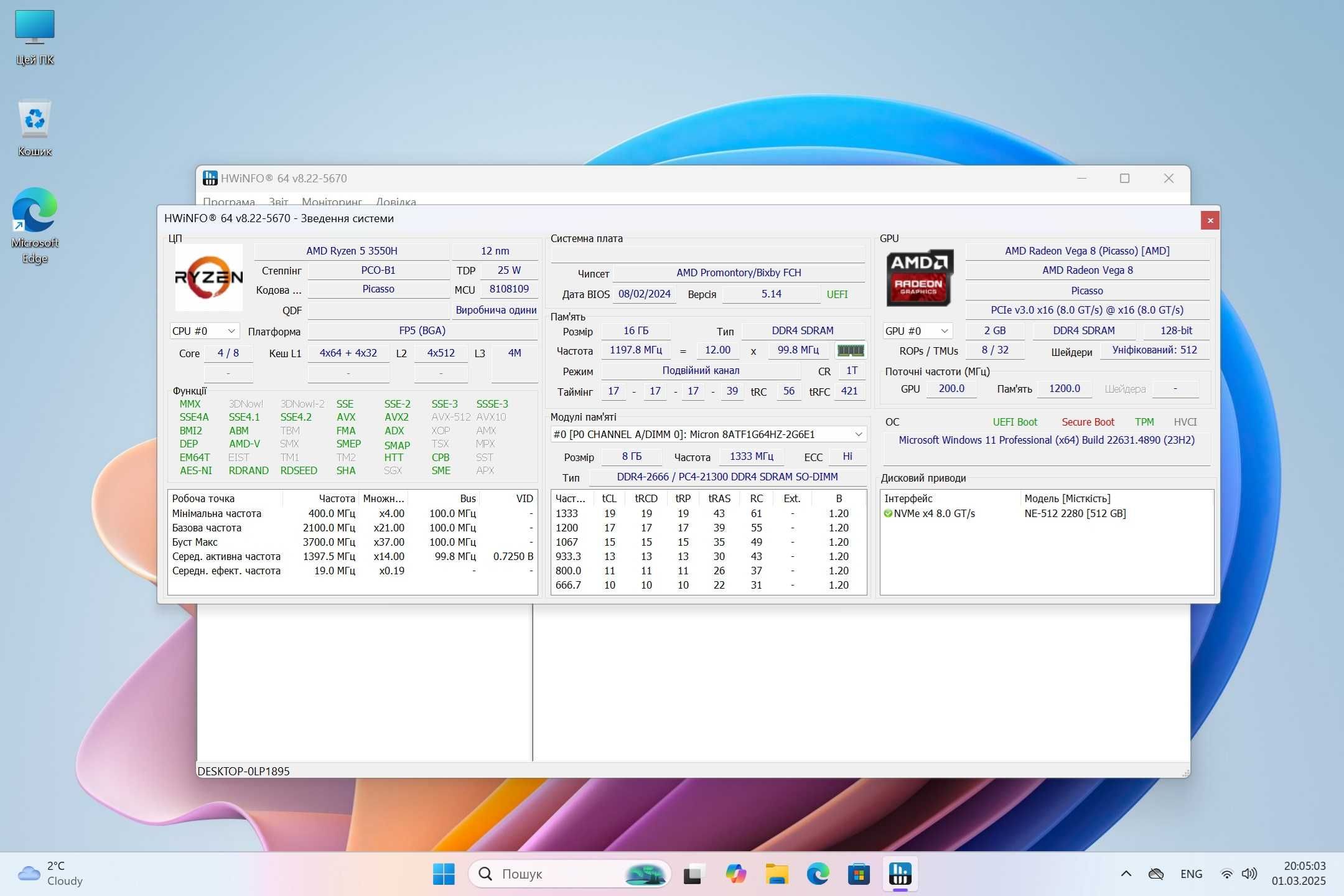Click the ENG language indicator
The width and height of the screenshot is (1344, 896).
coord(1191,874)
